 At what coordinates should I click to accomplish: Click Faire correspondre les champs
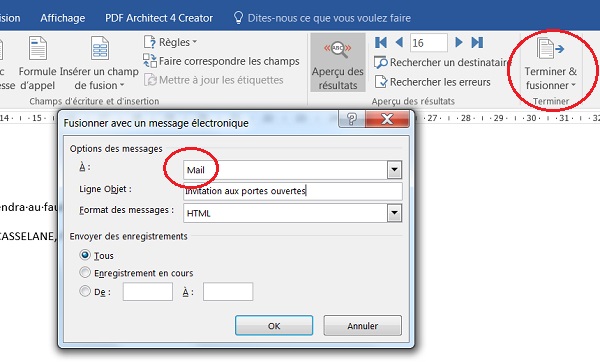(x=221, y=61)
